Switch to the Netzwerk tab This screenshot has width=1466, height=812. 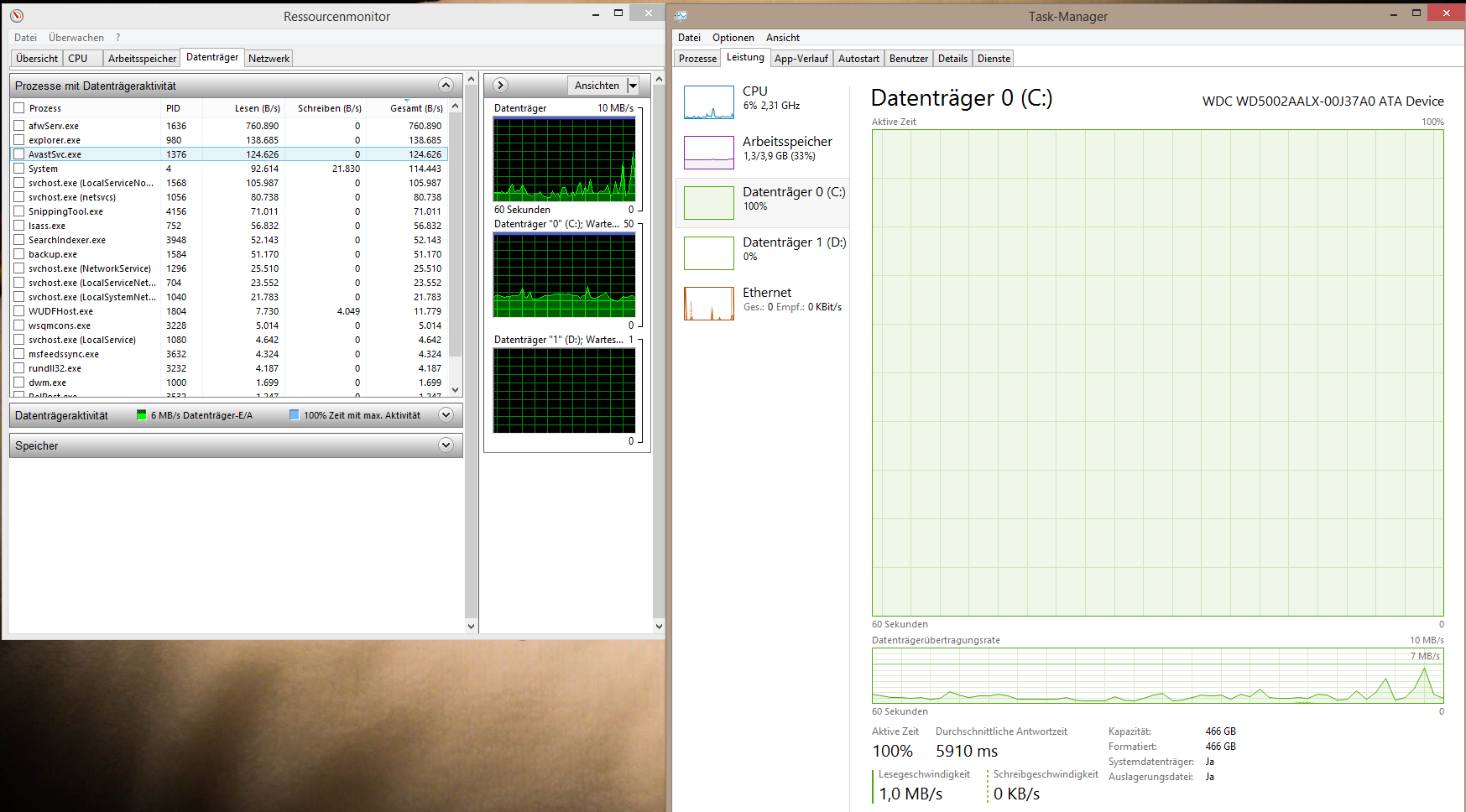(x=269, y=59)
